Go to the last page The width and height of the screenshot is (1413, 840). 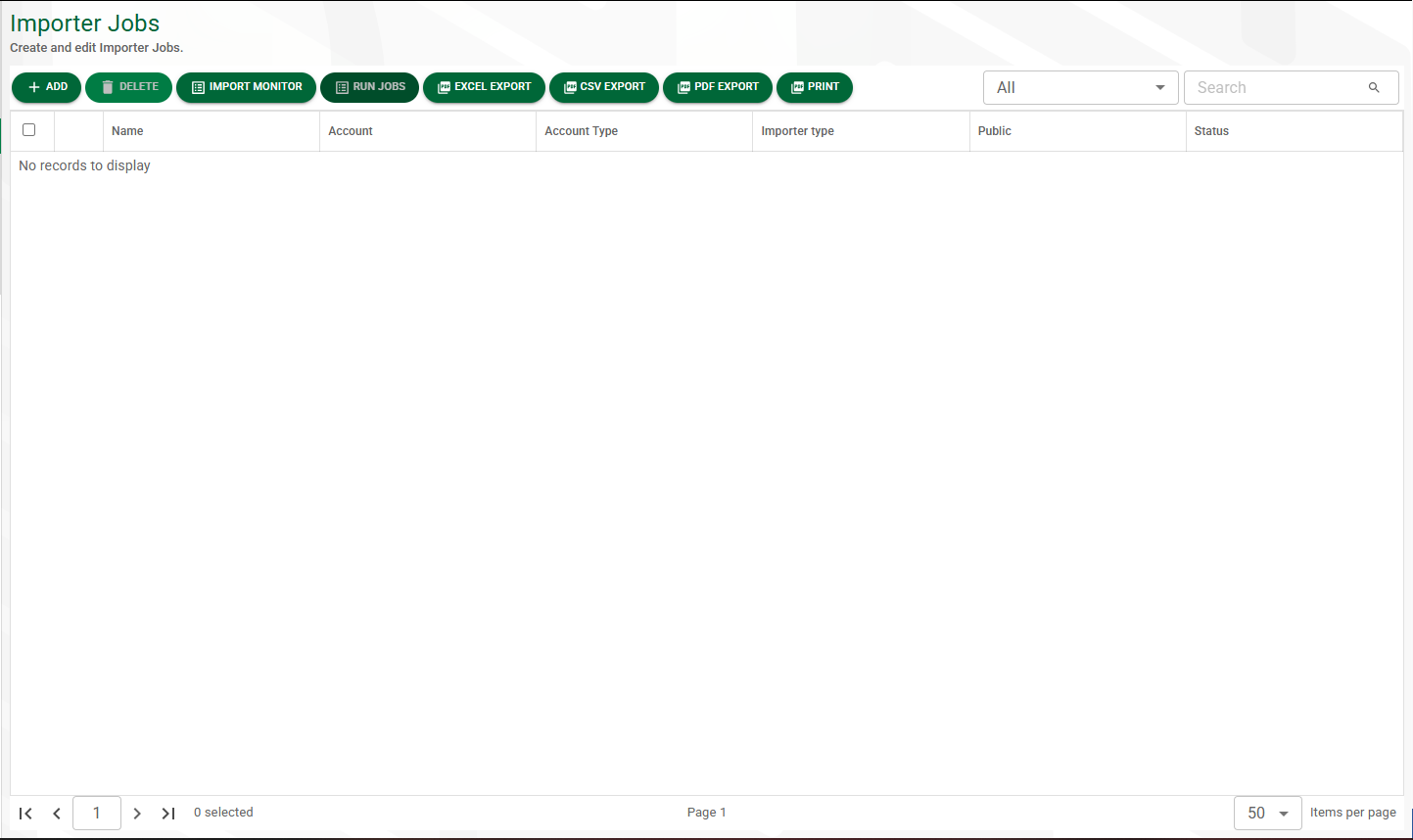pos(168,814)
